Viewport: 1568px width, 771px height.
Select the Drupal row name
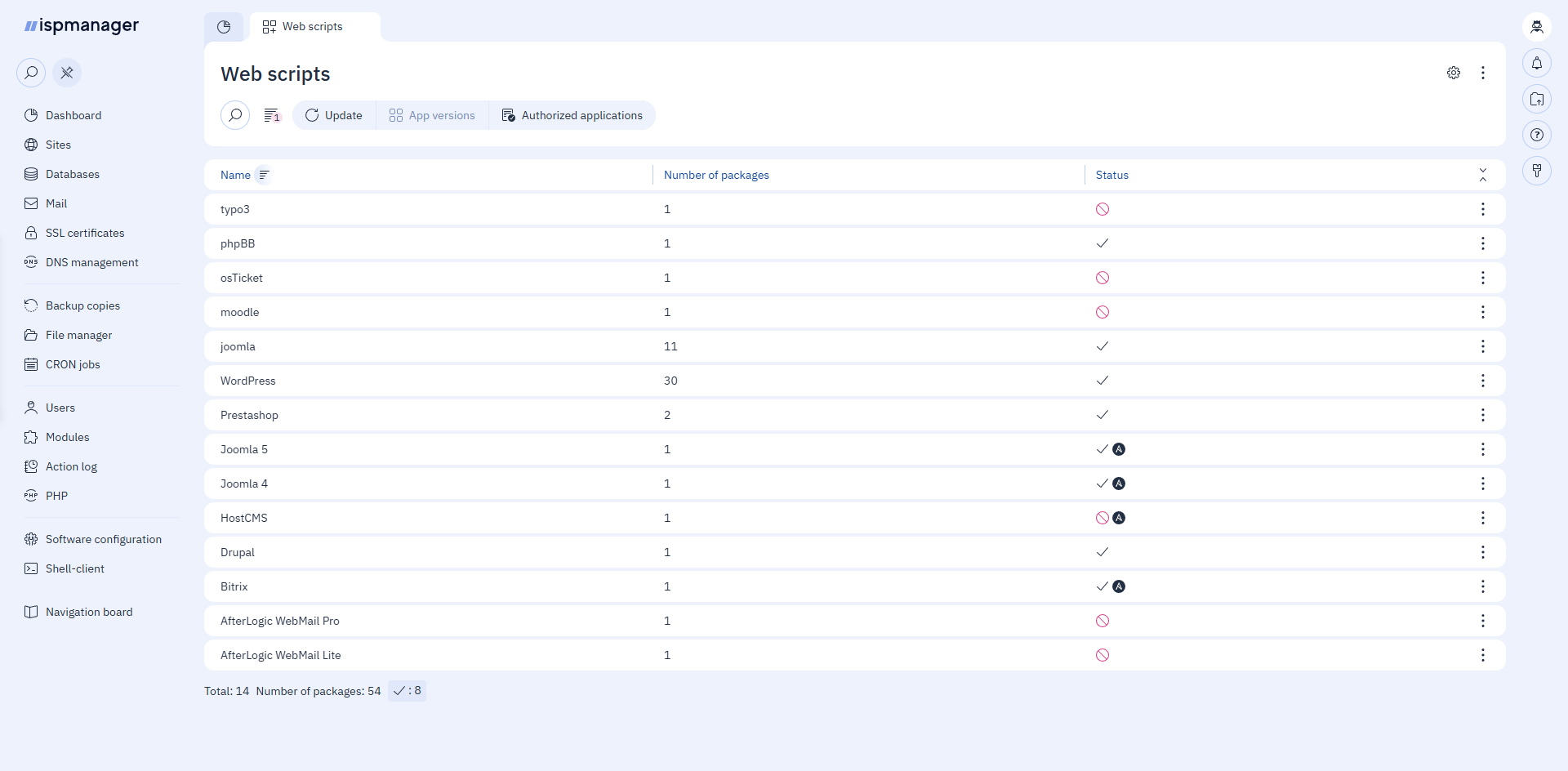click(x=238, y=552)
